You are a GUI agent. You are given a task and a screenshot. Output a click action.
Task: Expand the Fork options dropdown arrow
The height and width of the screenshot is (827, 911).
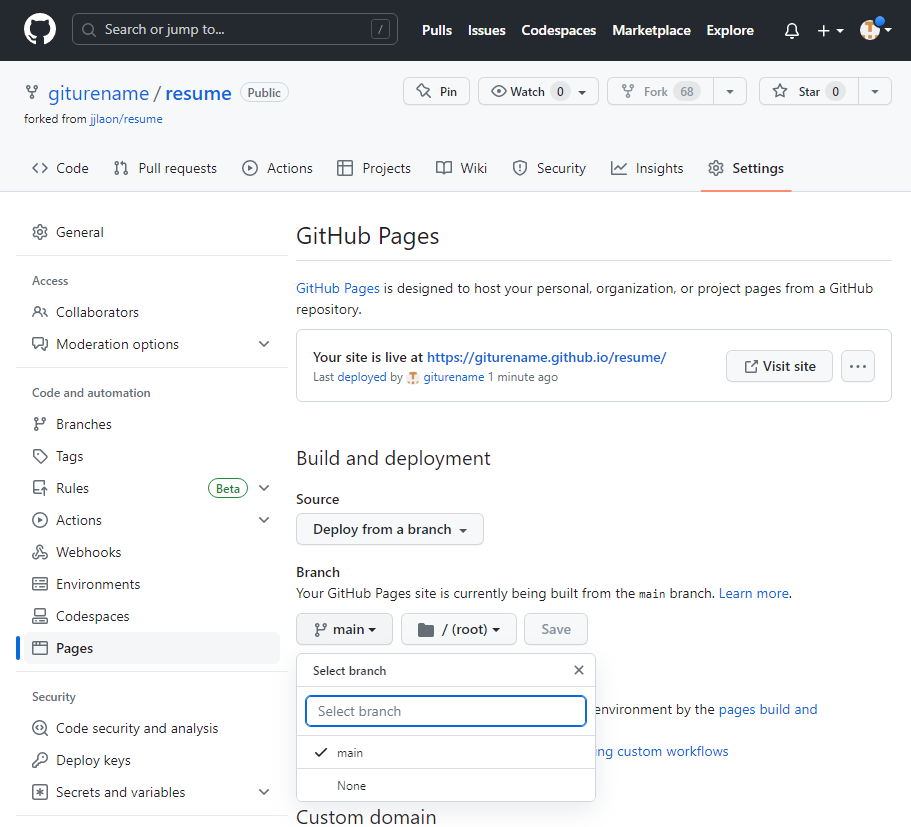pyautogui.click(x=730, y=91)
